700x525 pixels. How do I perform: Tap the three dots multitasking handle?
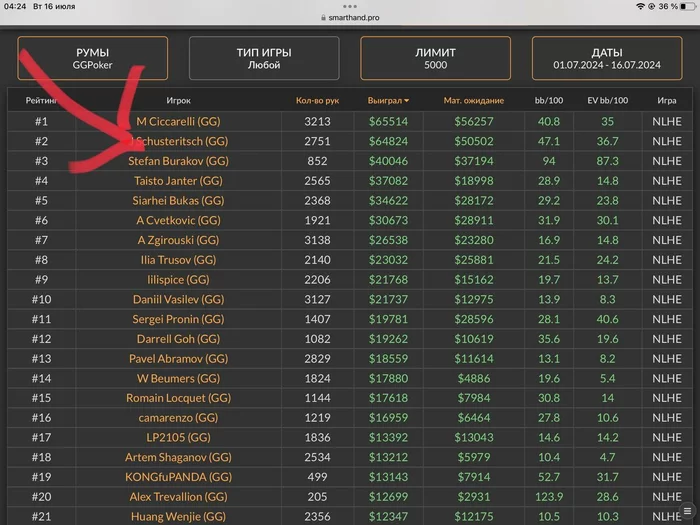350,6
